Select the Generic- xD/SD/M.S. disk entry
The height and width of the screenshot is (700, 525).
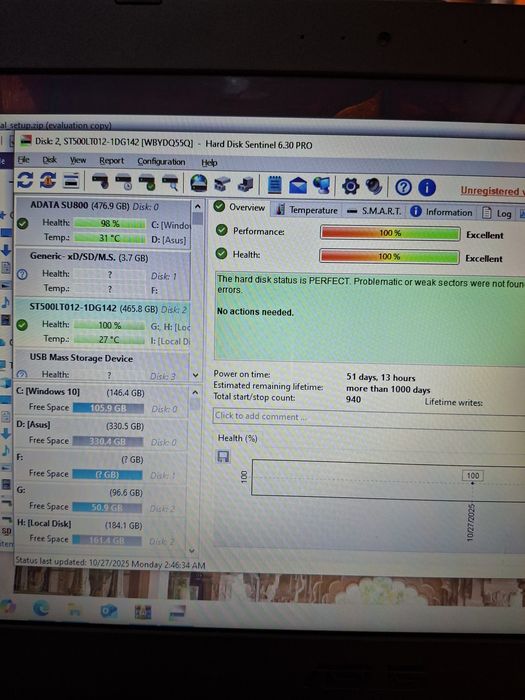coord(103,273)
